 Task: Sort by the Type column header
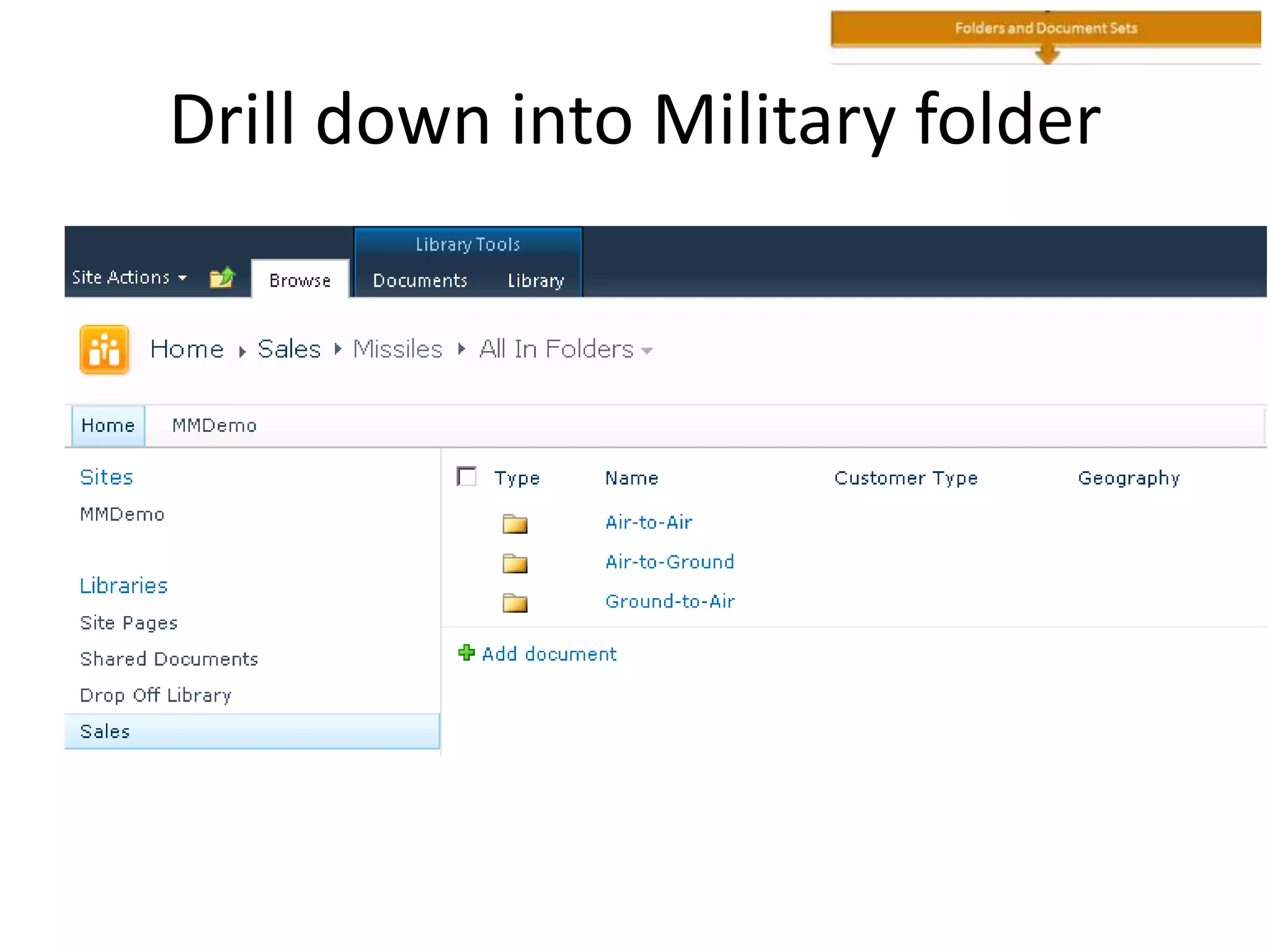(517, 478)
